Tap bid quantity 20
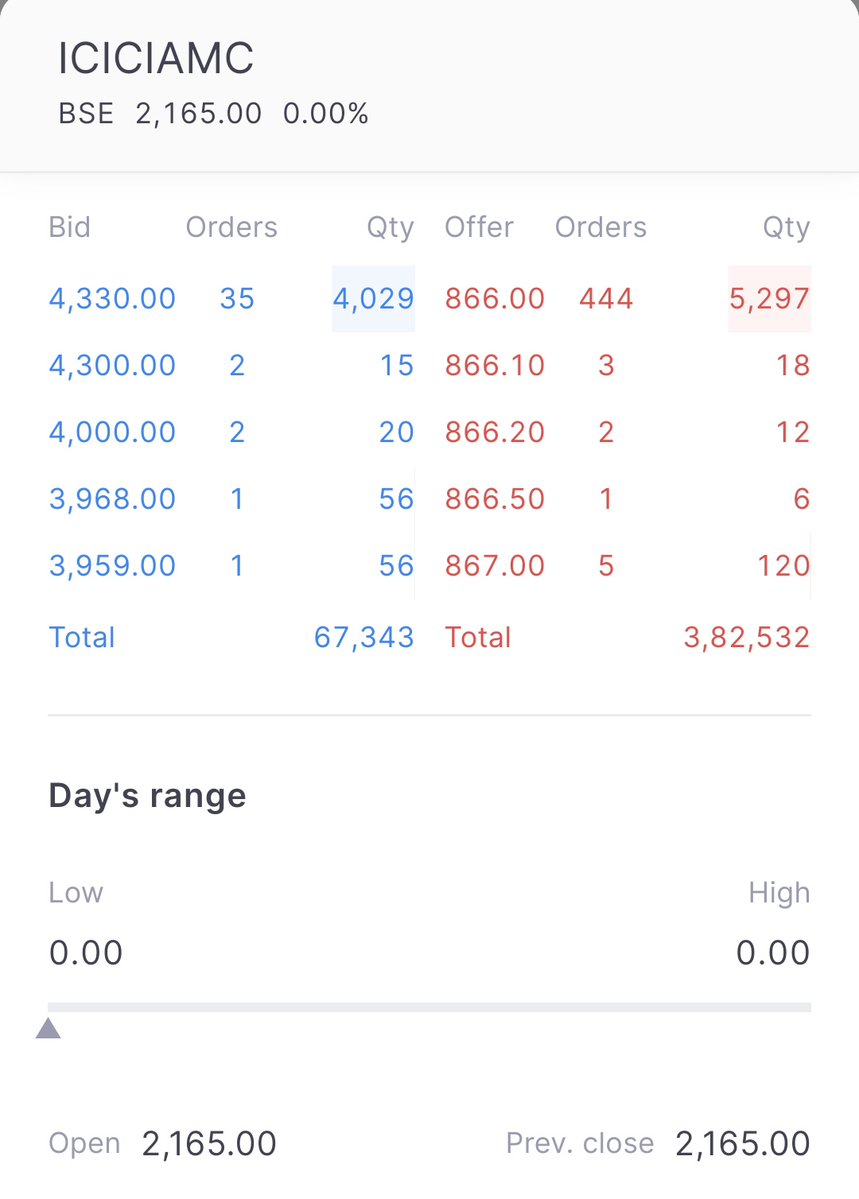Viewport: 859px width, 1199px height. click(x=397, y=432)
